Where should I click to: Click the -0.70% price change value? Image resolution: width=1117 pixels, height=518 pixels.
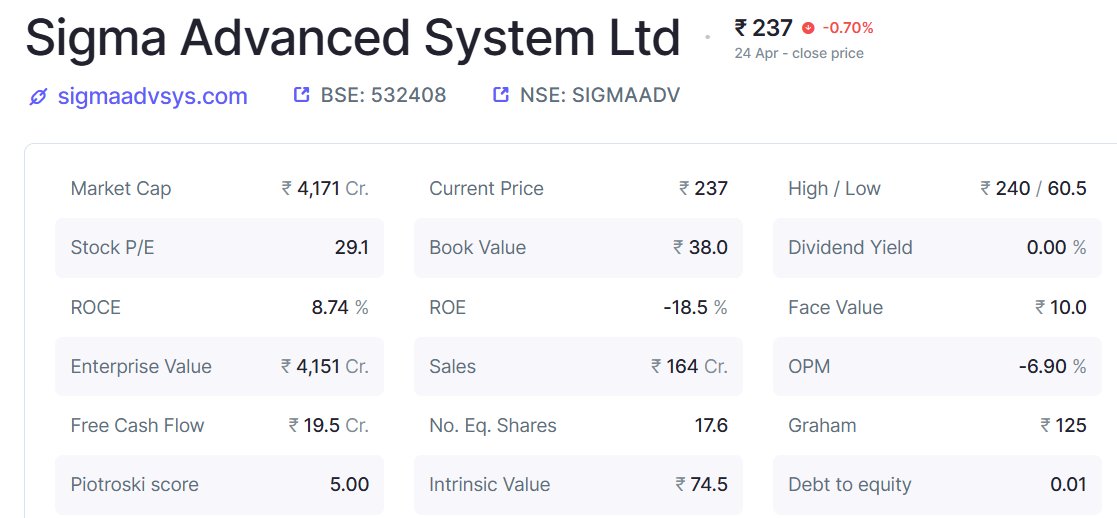848,29
